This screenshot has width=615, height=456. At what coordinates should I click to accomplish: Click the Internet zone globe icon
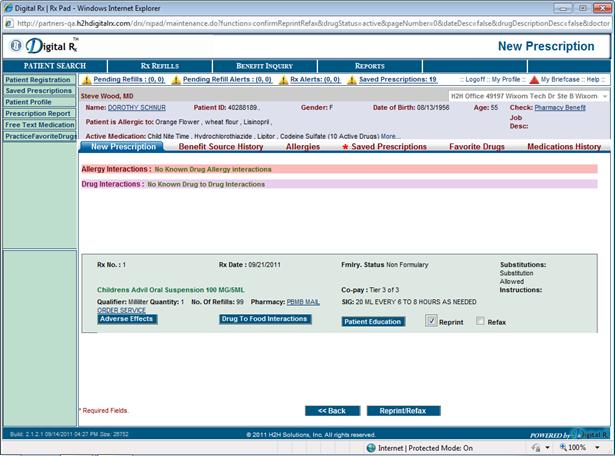click(x=369, y=448)
